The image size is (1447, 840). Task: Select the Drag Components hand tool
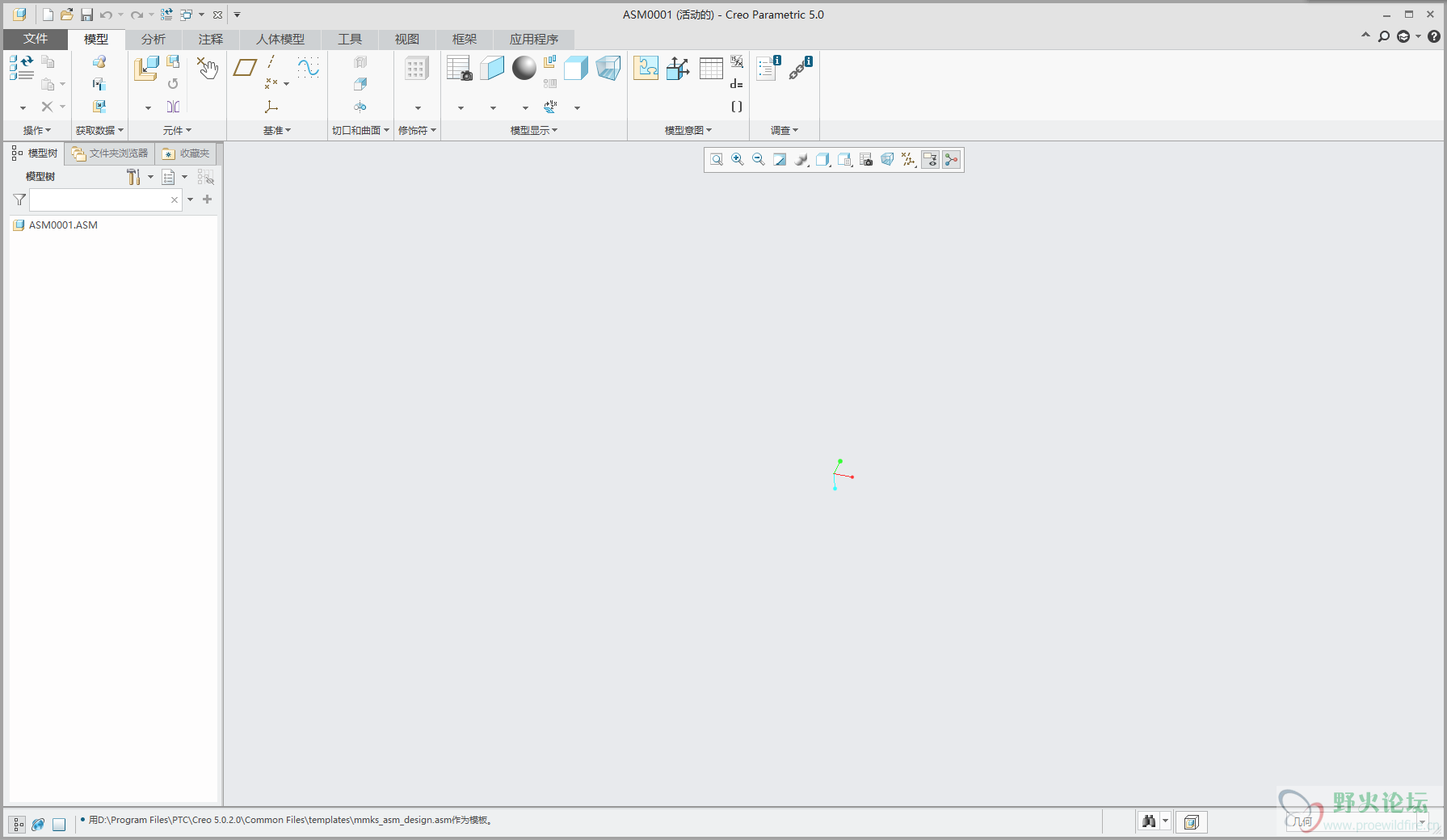pos(208,68)
